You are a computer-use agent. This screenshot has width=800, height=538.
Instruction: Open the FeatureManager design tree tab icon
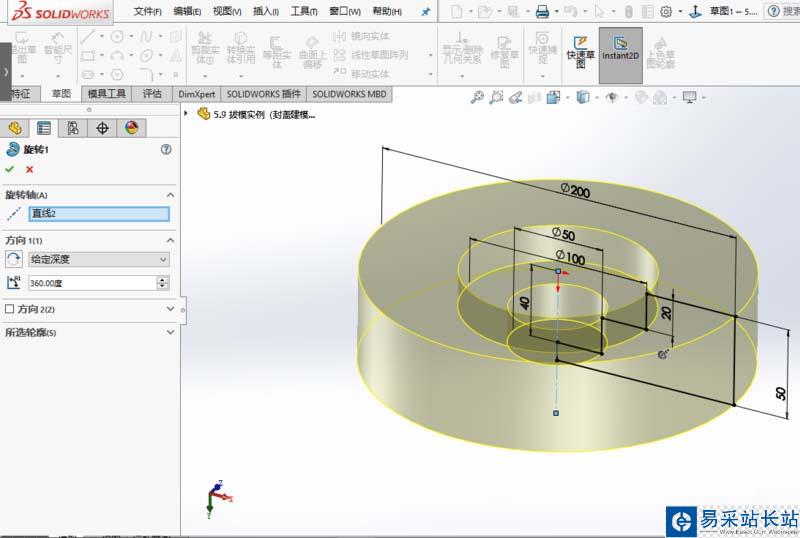tap(15, 128)
